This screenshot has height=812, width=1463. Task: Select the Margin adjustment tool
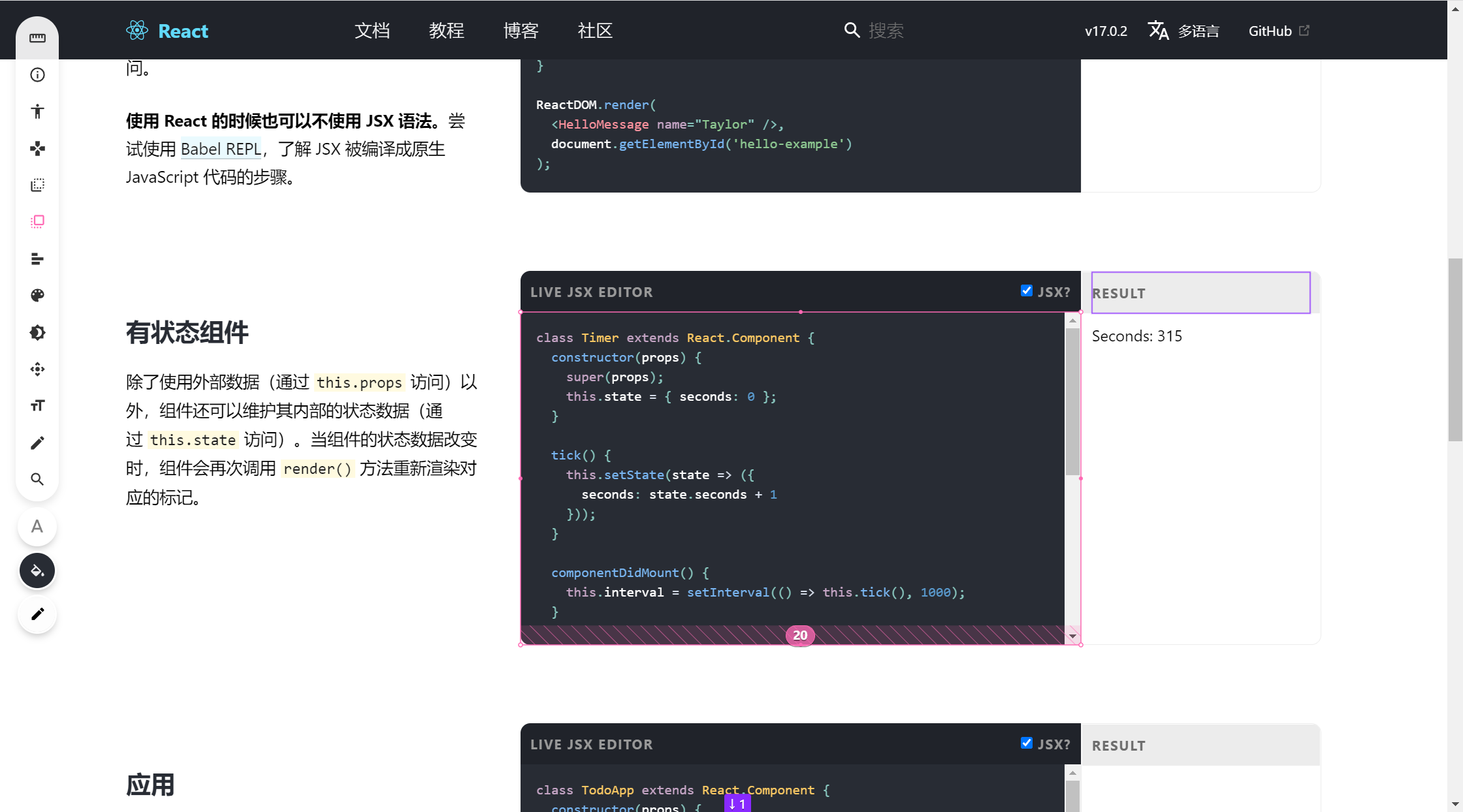(x=37, y=184)
